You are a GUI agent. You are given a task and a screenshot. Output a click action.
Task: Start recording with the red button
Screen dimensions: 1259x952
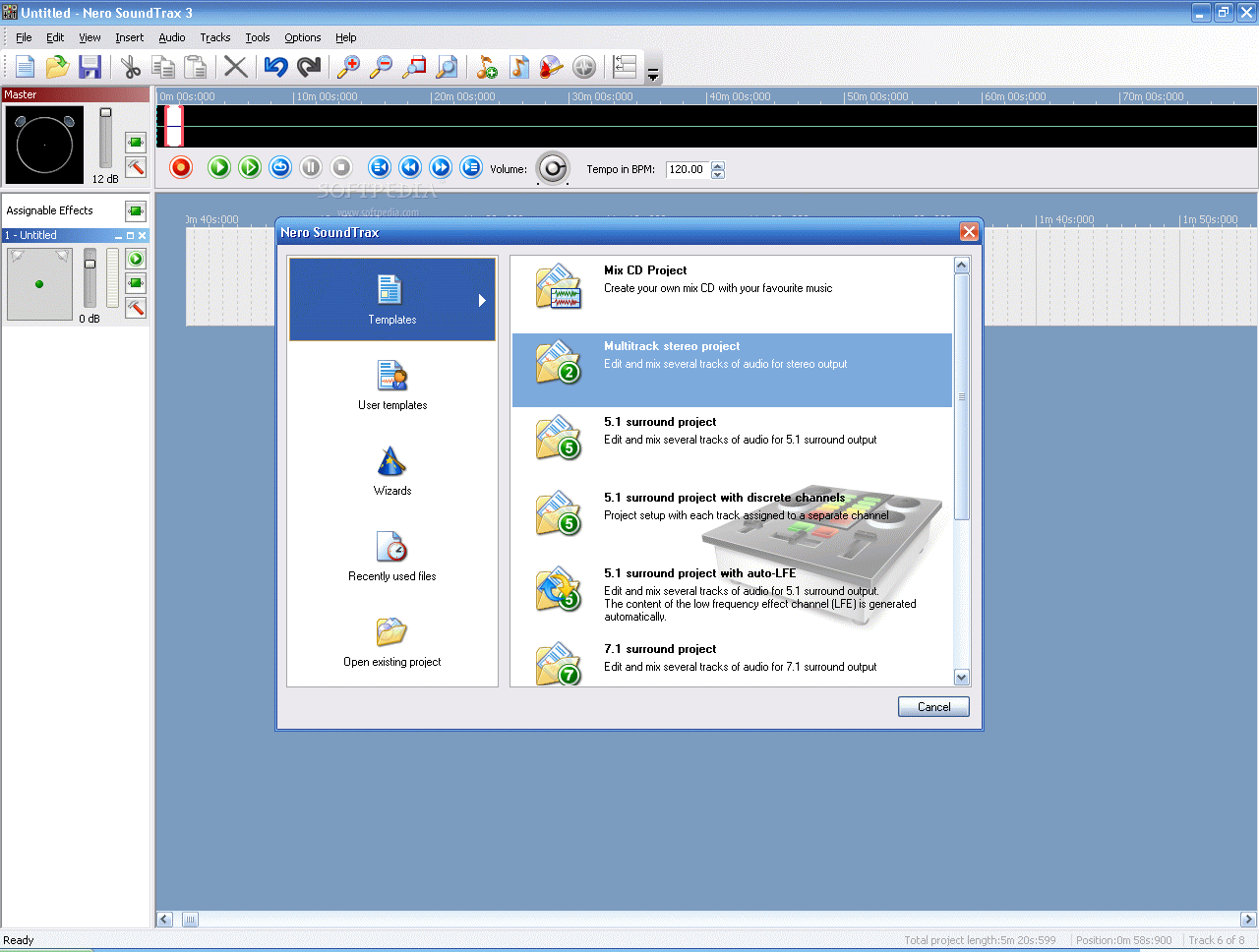181,167
